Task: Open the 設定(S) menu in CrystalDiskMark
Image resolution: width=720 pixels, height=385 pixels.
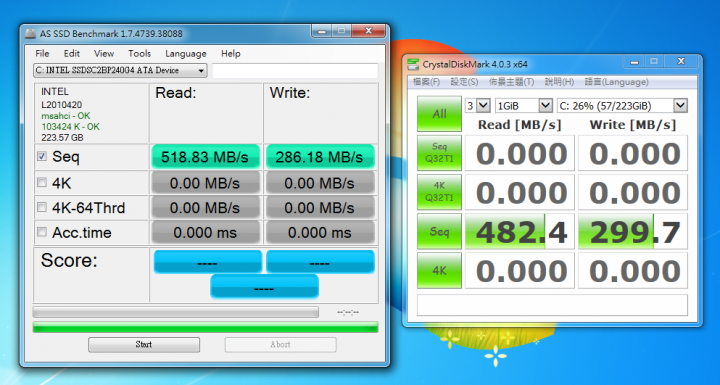Action: [x=464, y=82]
